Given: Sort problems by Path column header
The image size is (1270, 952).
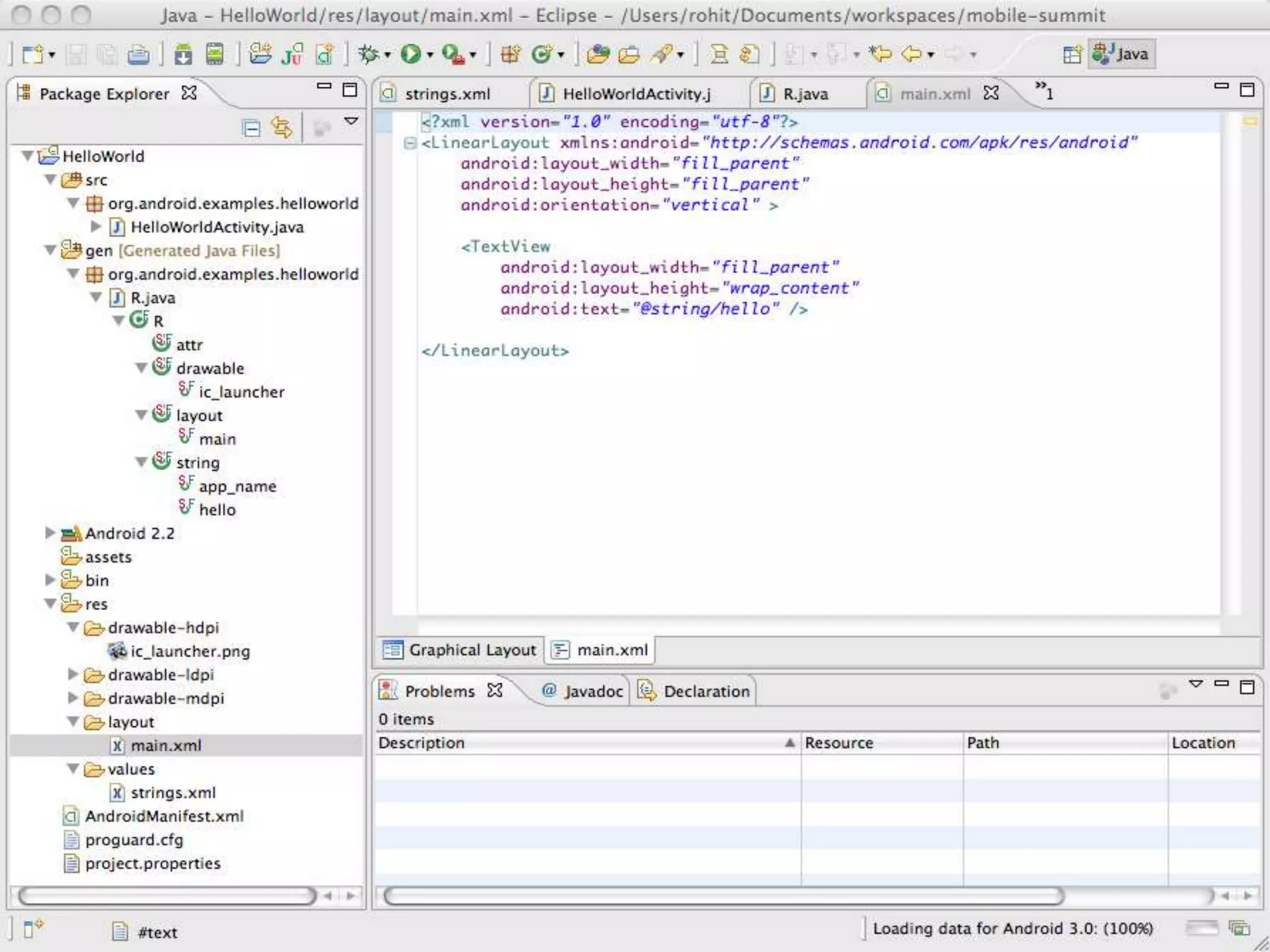Looking at the screenshot, I should click(x=1065, y=743).
